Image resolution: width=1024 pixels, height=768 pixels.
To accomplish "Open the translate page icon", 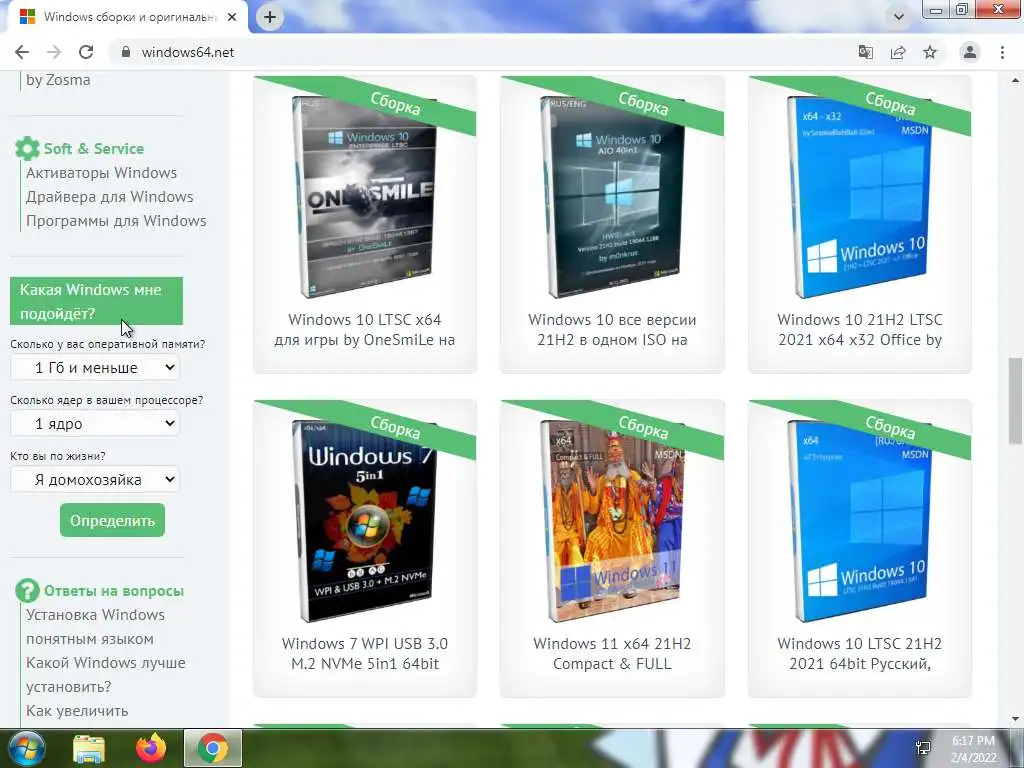I will (865, 52).
